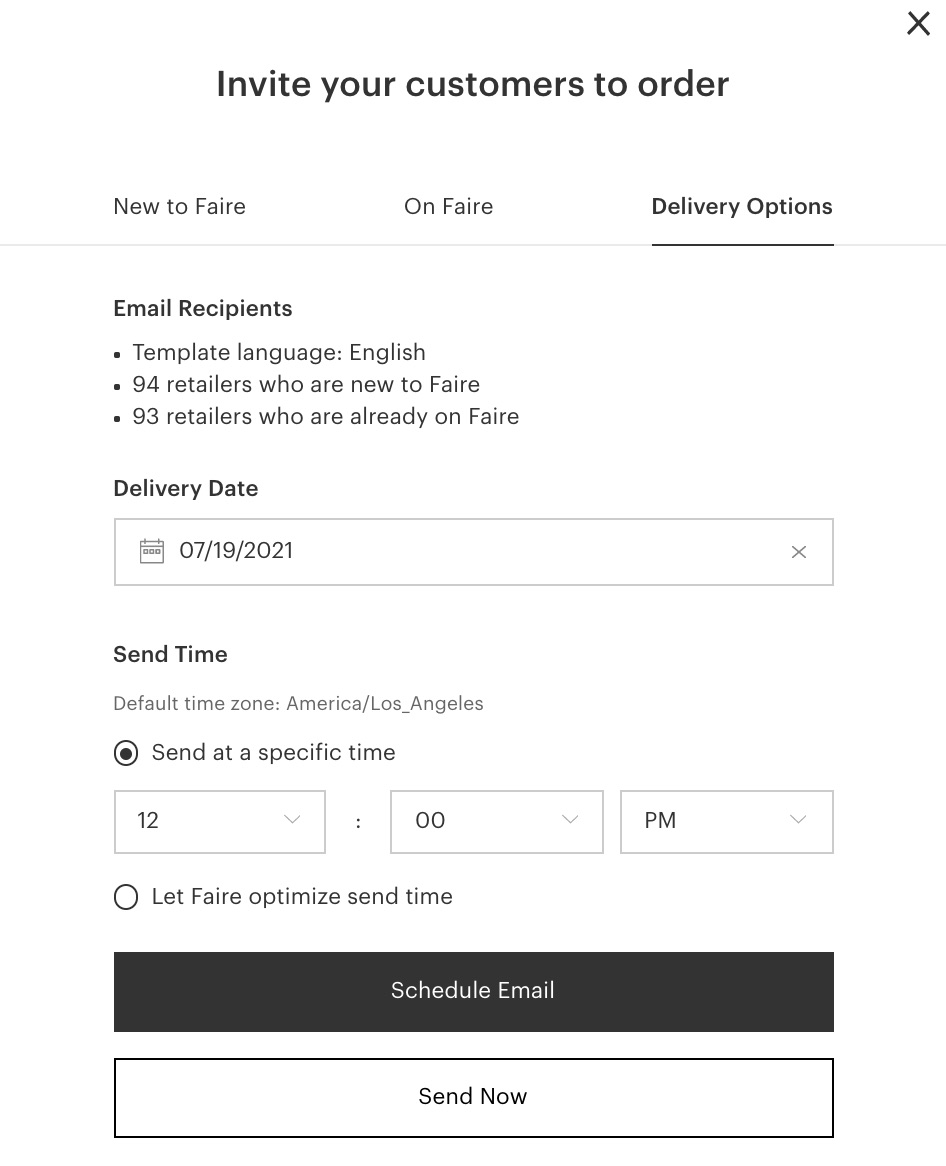Click the calendar icon in the date field
The height and width of the screenshot is (1166, 946).
[151, 551]
